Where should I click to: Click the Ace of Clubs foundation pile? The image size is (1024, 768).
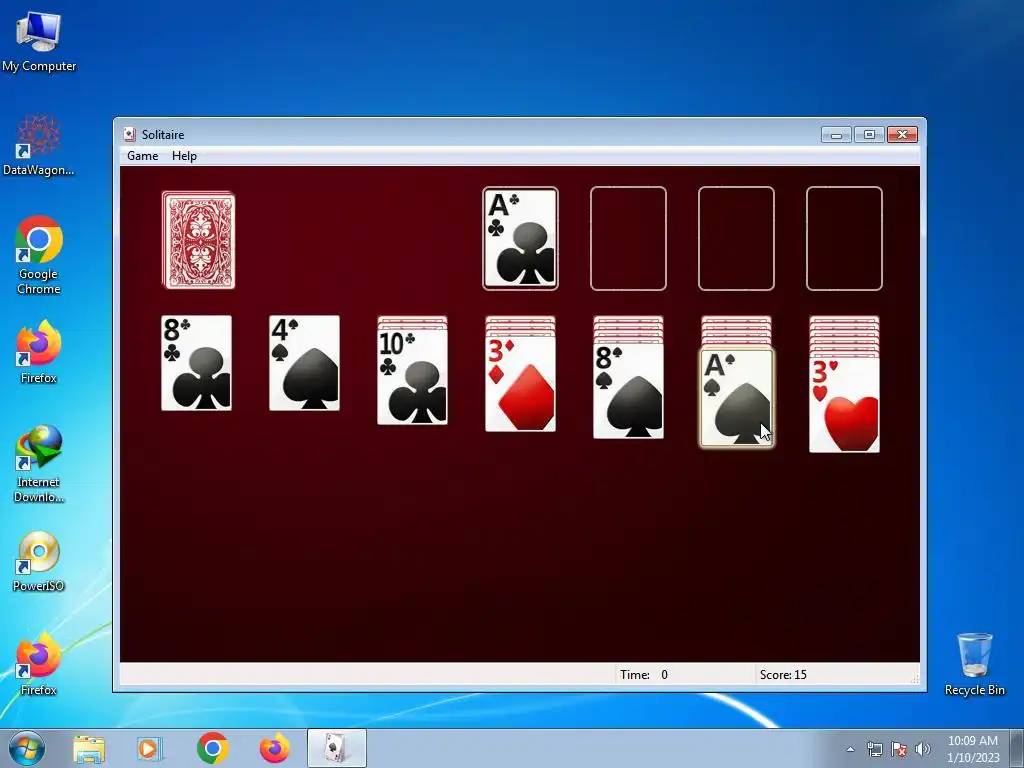pyautogui.click(x=520, y=238)
